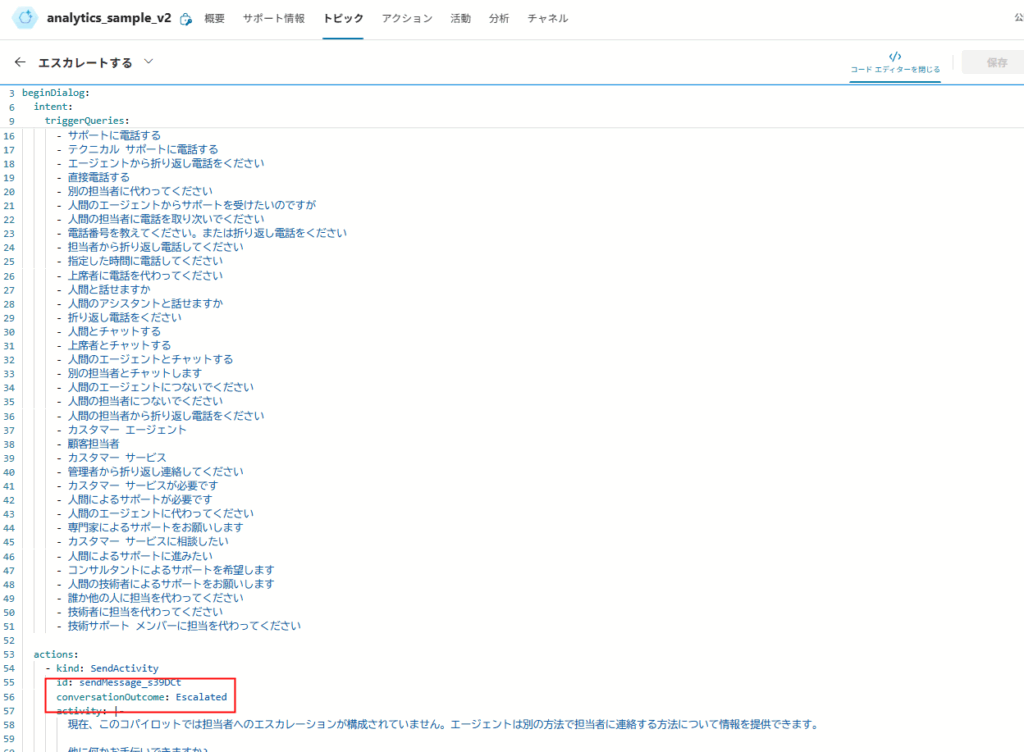Click the intent: line in code
Viewport: 1024px width, 752px height.
pyautogui.click(x=53, y=106)
